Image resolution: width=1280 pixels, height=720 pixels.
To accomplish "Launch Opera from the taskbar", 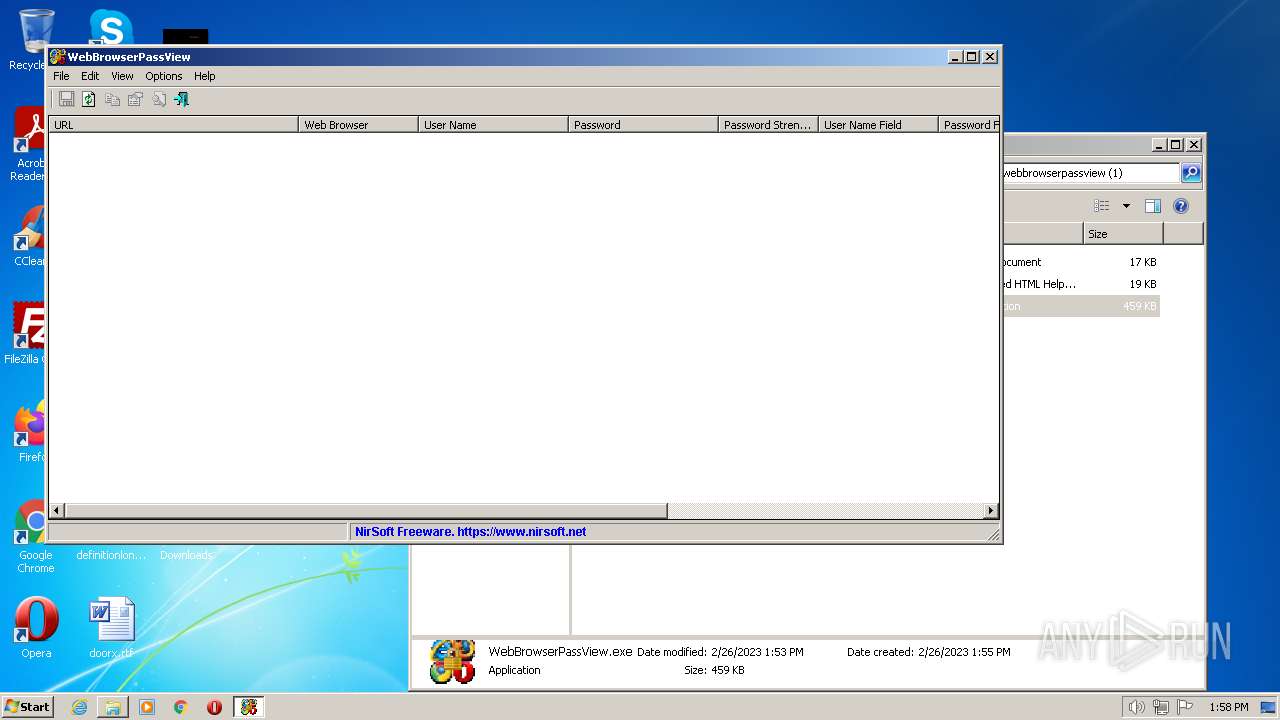I will click(x=214, y=707).
